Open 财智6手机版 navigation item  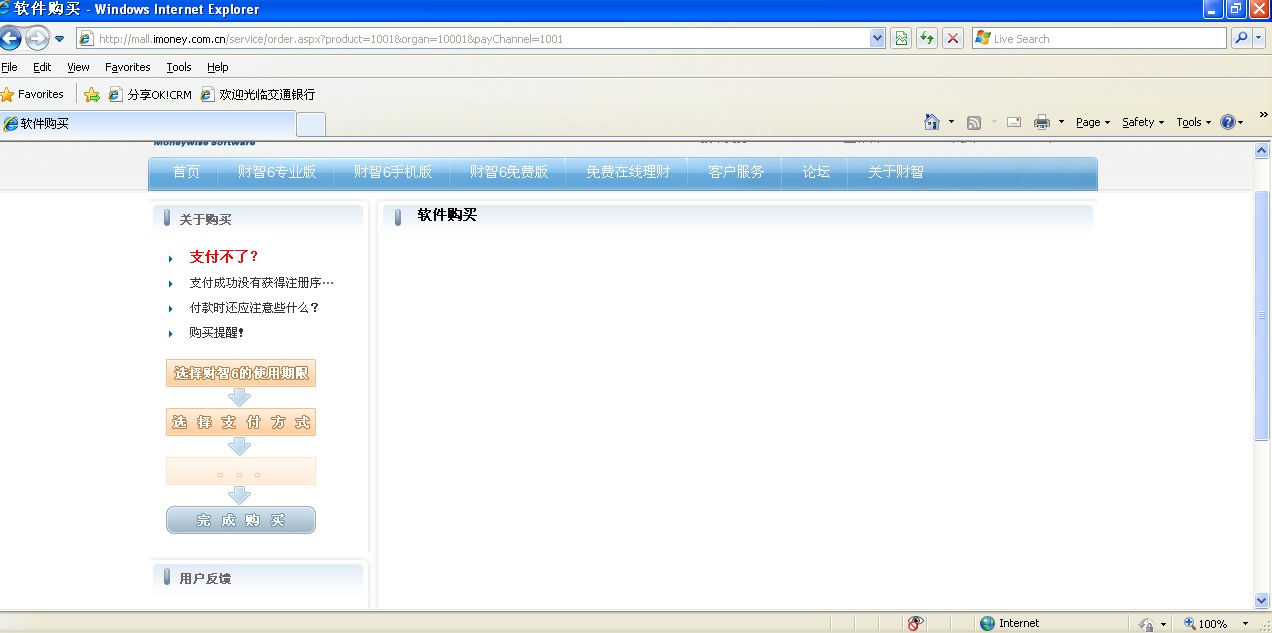pyautogui.click(x=393, y=172)
